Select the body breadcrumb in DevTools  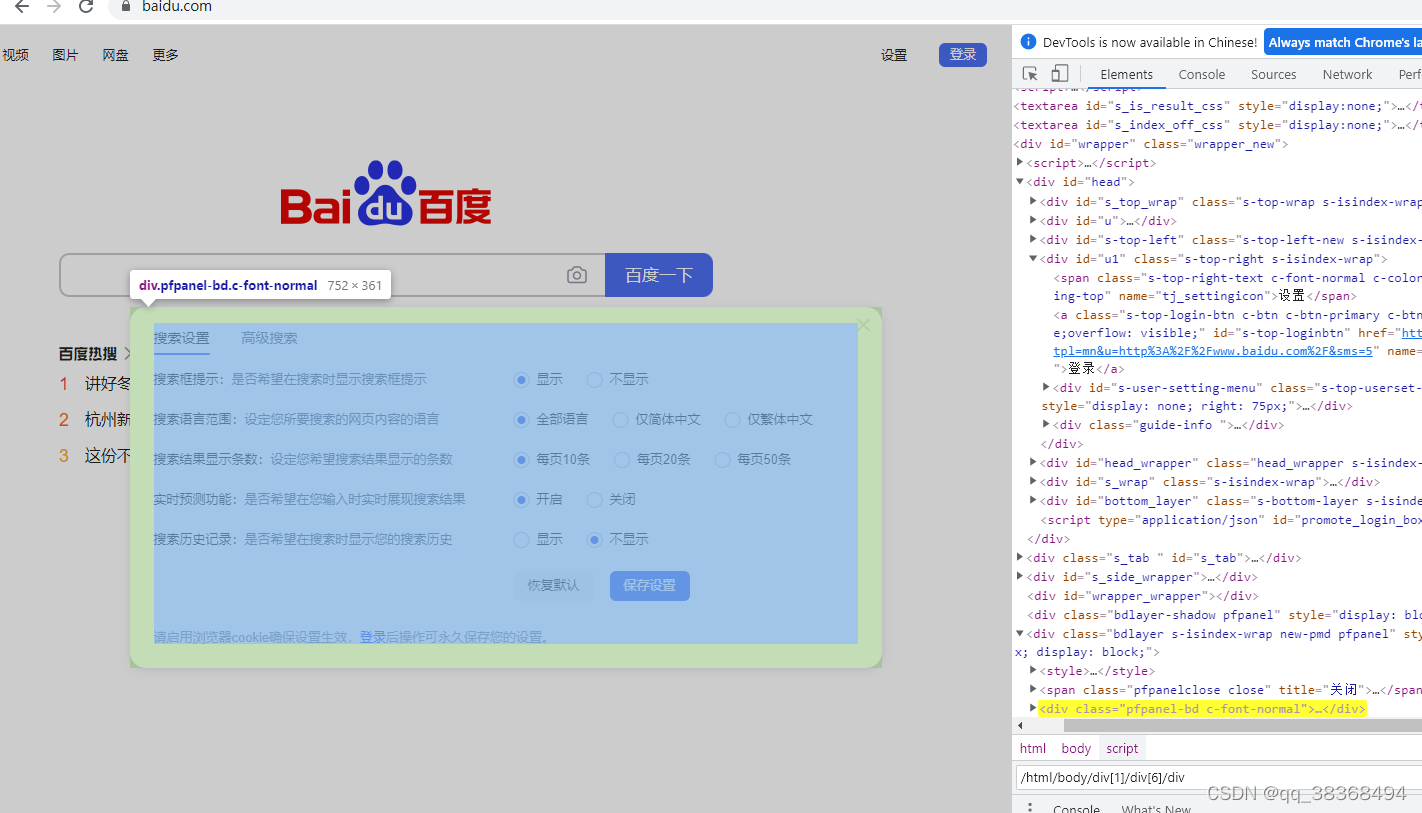tap(1076, 748)
